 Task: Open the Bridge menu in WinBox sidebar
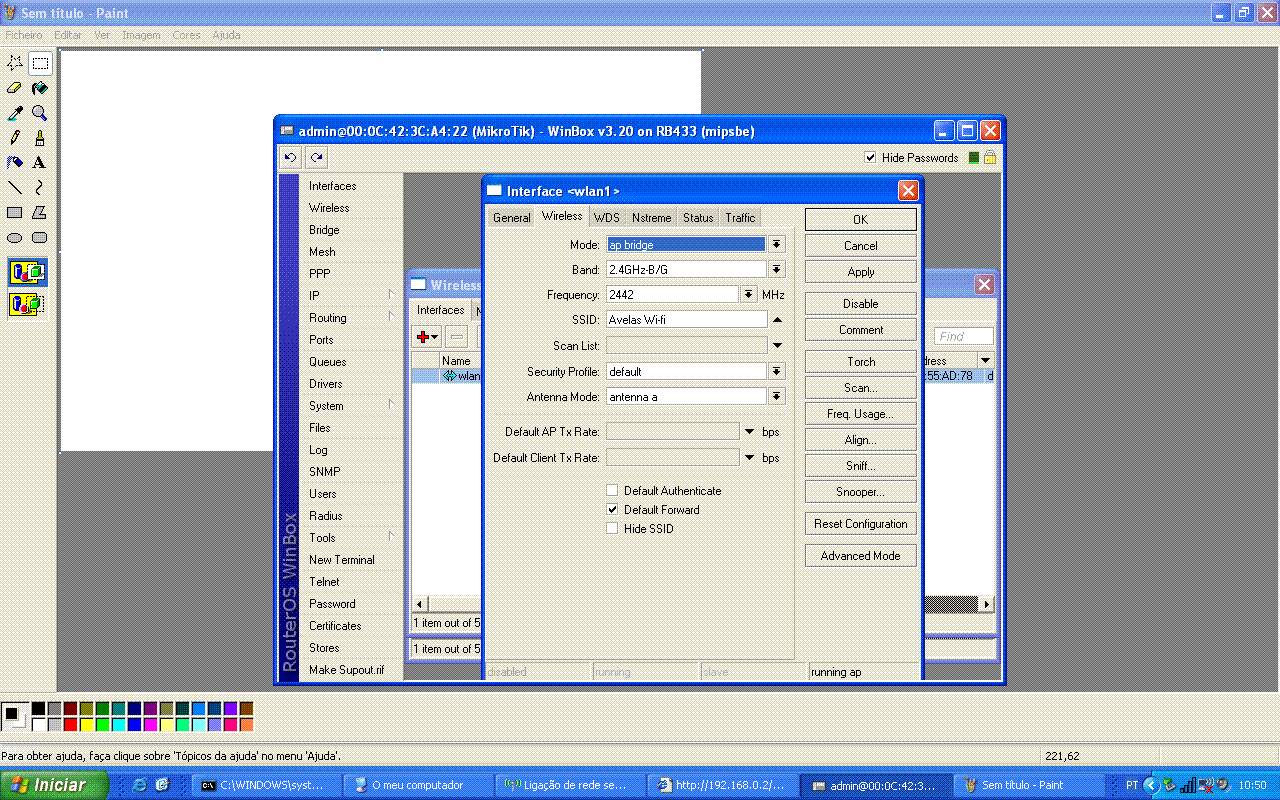[324, 230]
